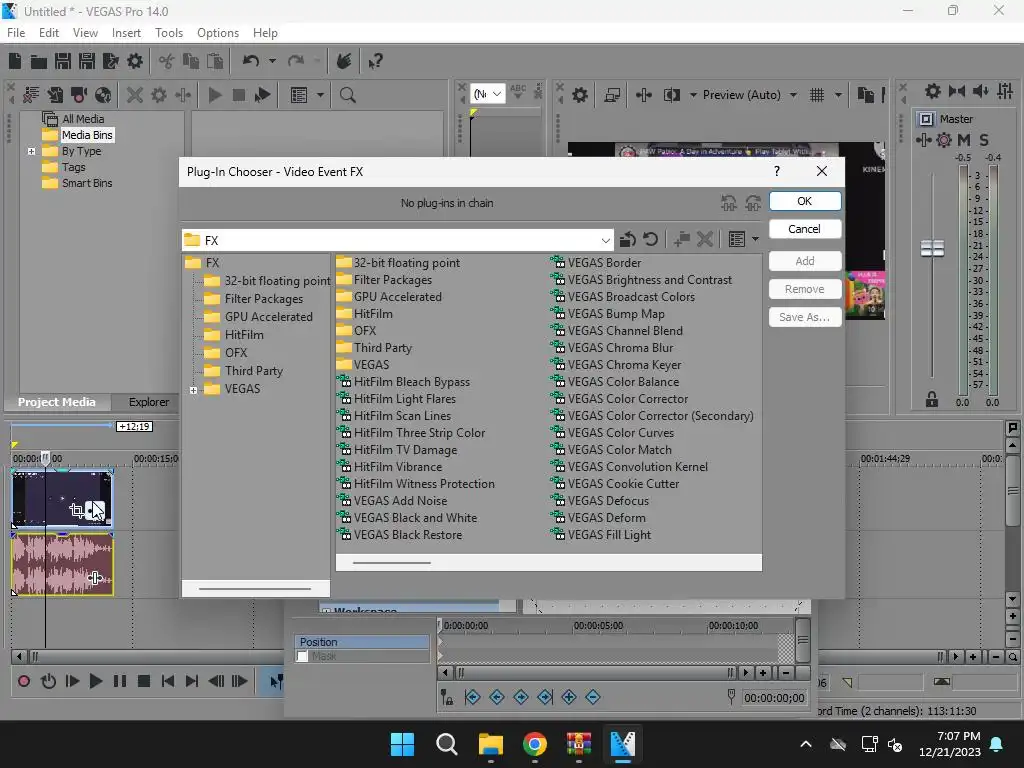
Task: Click the Search media magnifier icon
Action: coord(347,95)
